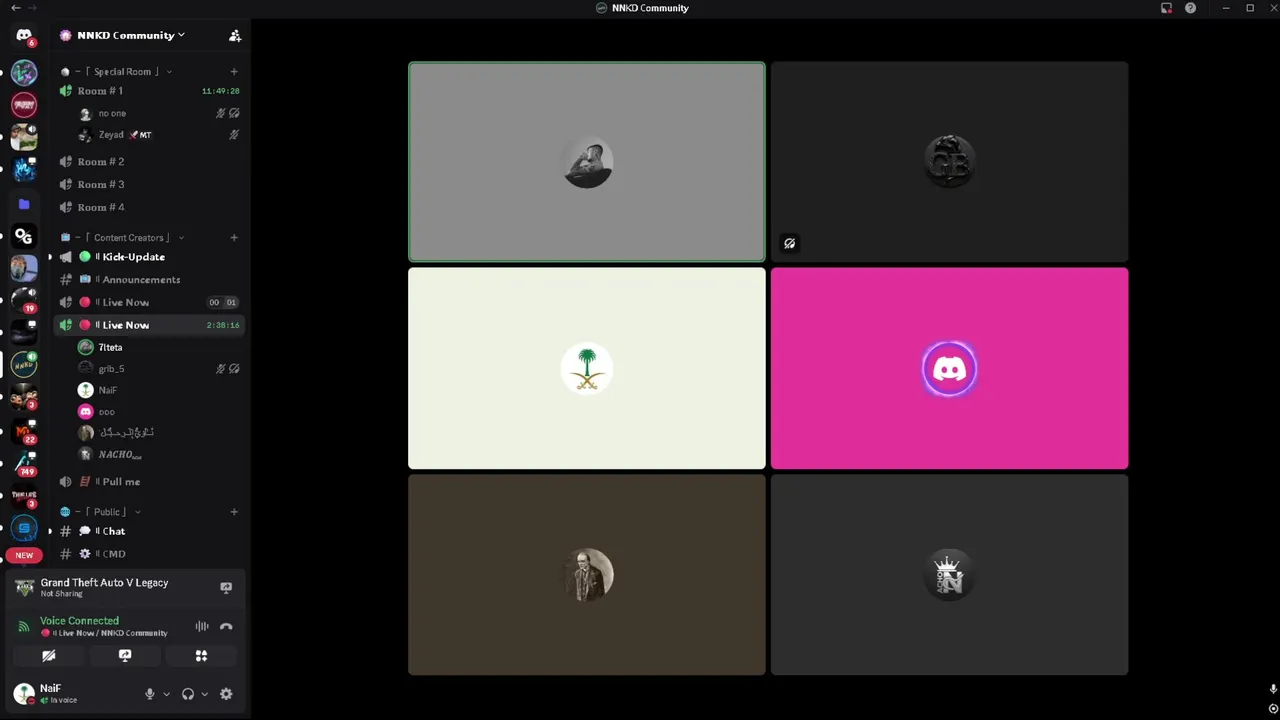Collapse the Special Room category
The image size is (1280, 720).
pyautogui.click(x=122, y=72)
